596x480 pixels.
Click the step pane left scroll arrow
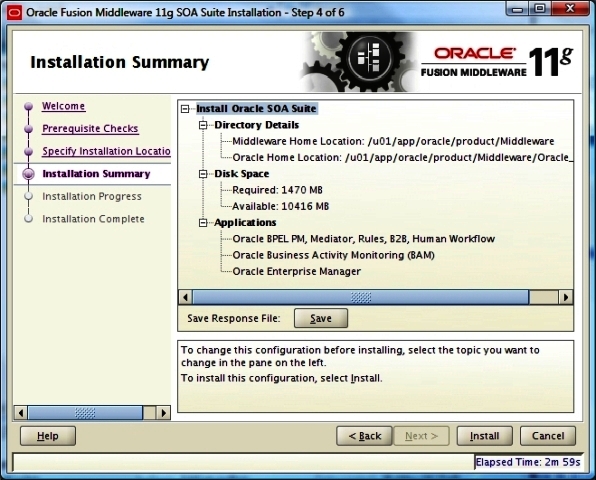click(x=21, y=413)
